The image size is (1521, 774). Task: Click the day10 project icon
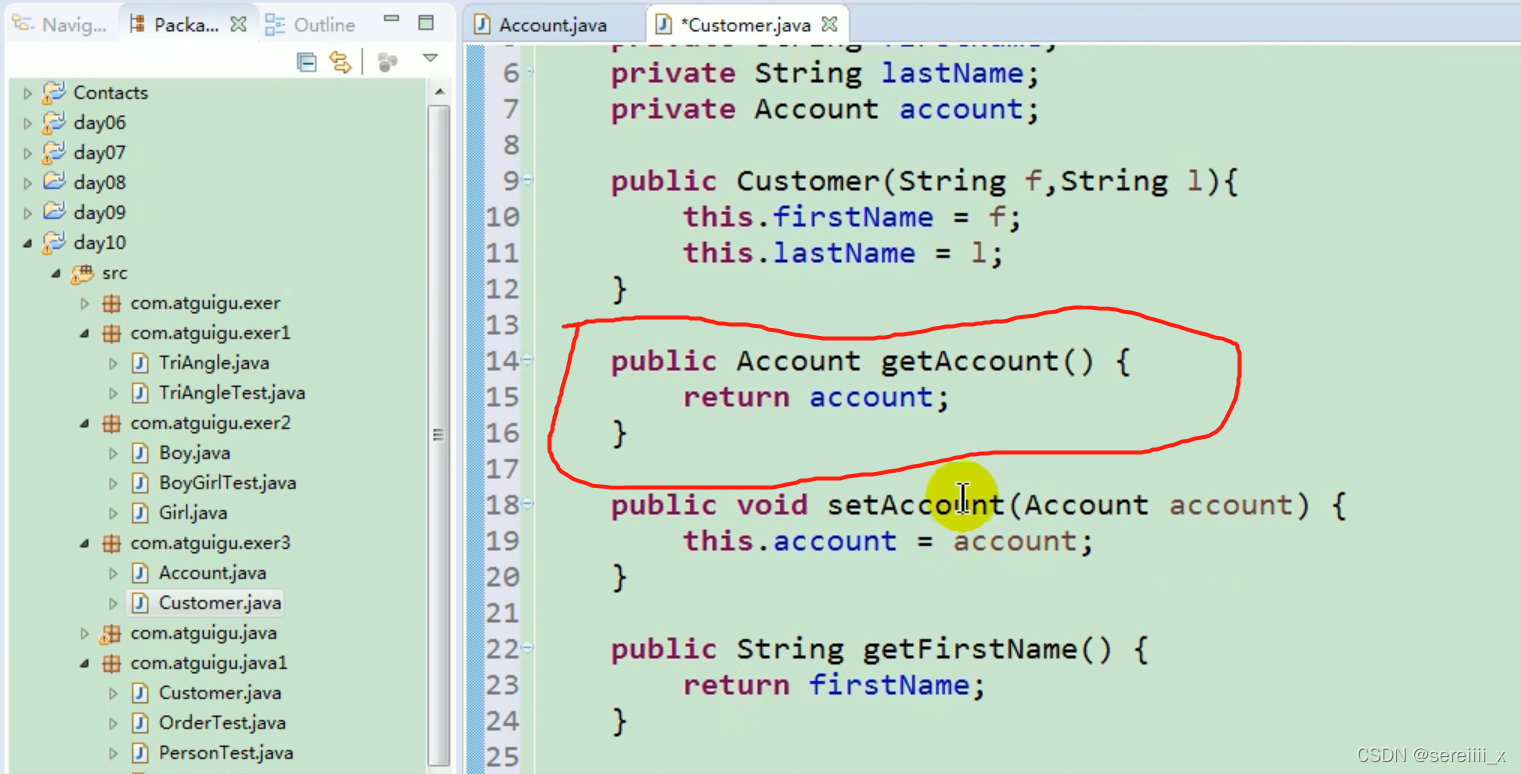[53, 243]
